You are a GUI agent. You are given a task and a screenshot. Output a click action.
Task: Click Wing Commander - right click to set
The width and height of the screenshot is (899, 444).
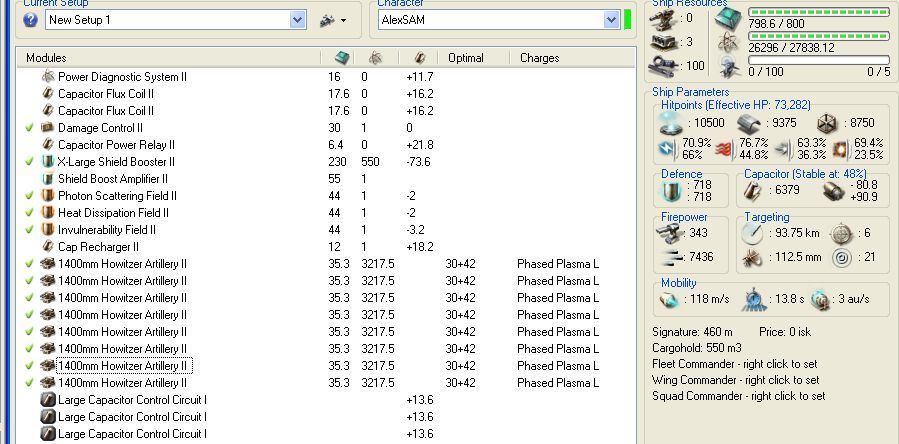click(x=736, y=380)
